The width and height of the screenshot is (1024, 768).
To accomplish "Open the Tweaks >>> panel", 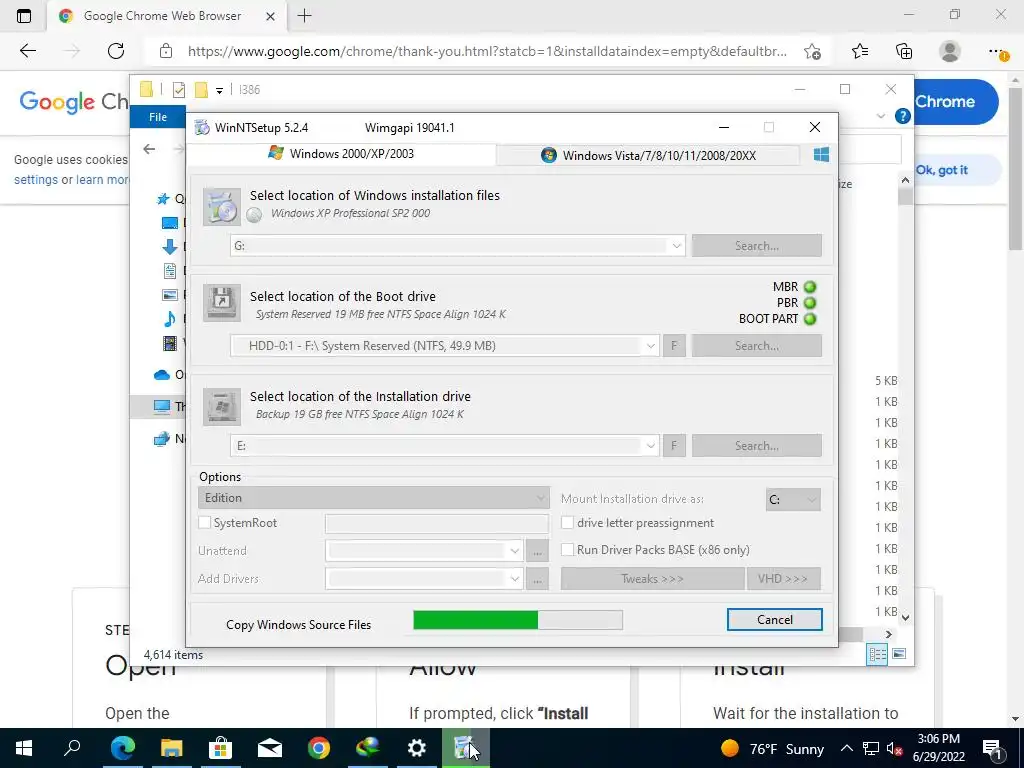I will [652, 579].
